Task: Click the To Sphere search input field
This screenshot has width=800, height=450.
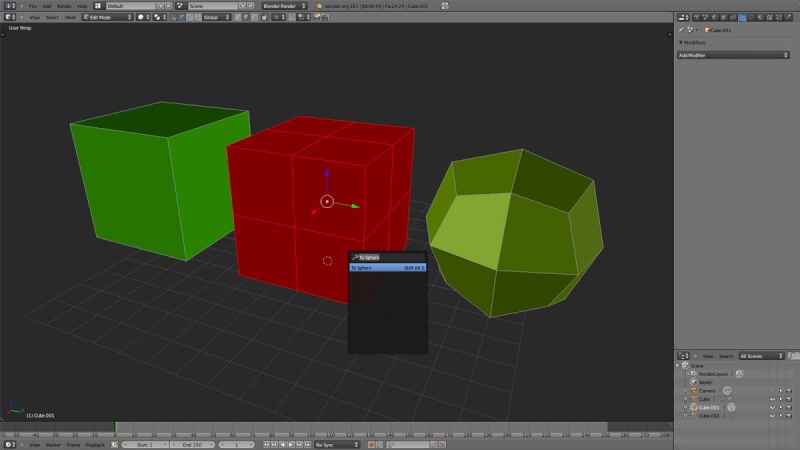Action: pyautogui.click(x=388, y=257)
